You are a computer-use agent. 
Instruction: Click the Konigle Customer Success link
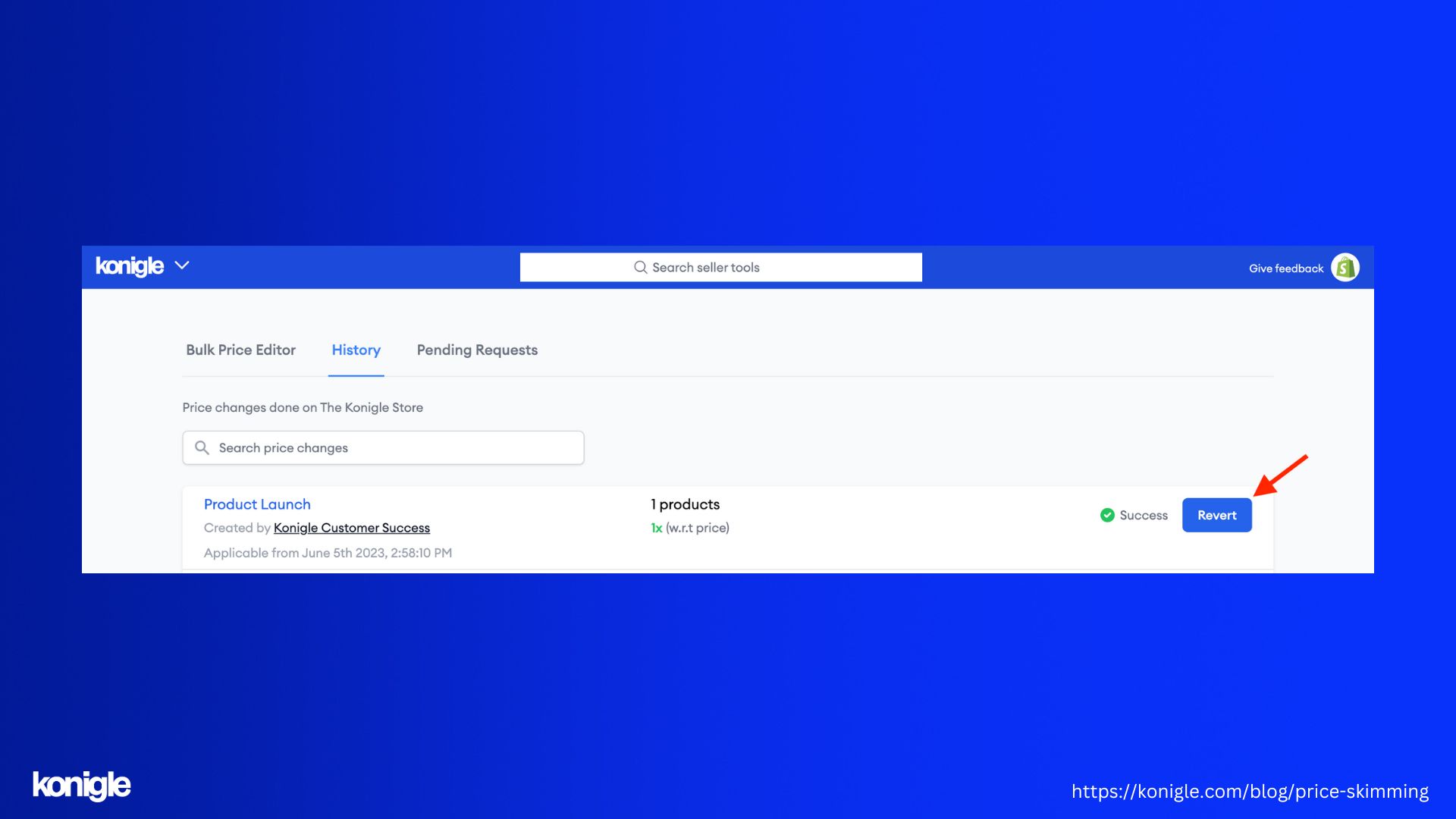351,528
